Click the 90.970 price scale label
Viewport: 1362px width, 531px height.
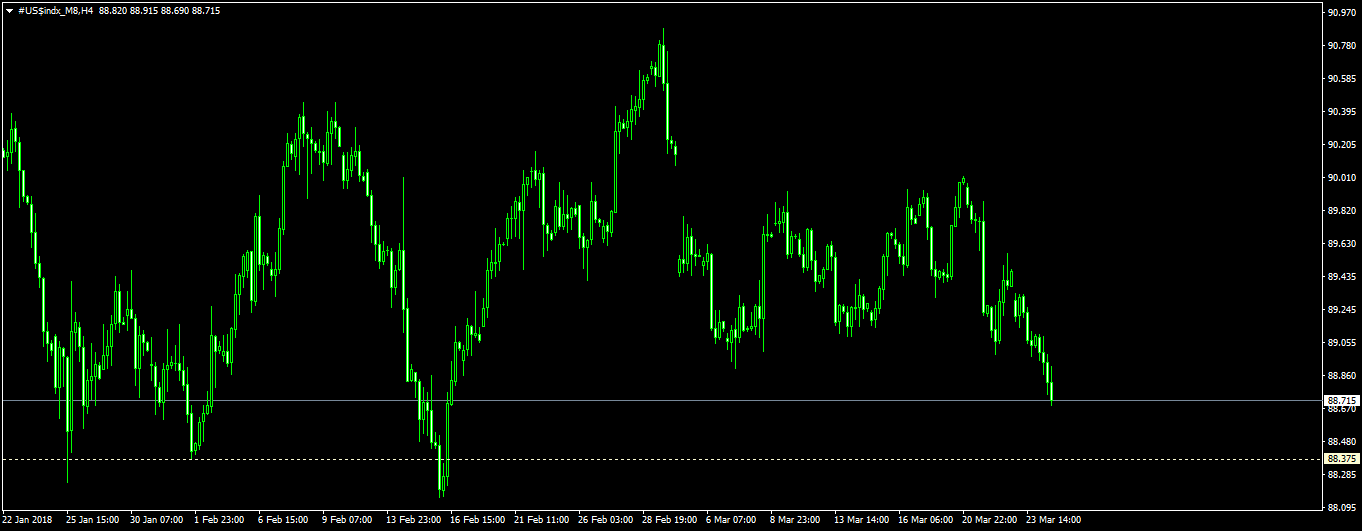tap(1340, 12)
